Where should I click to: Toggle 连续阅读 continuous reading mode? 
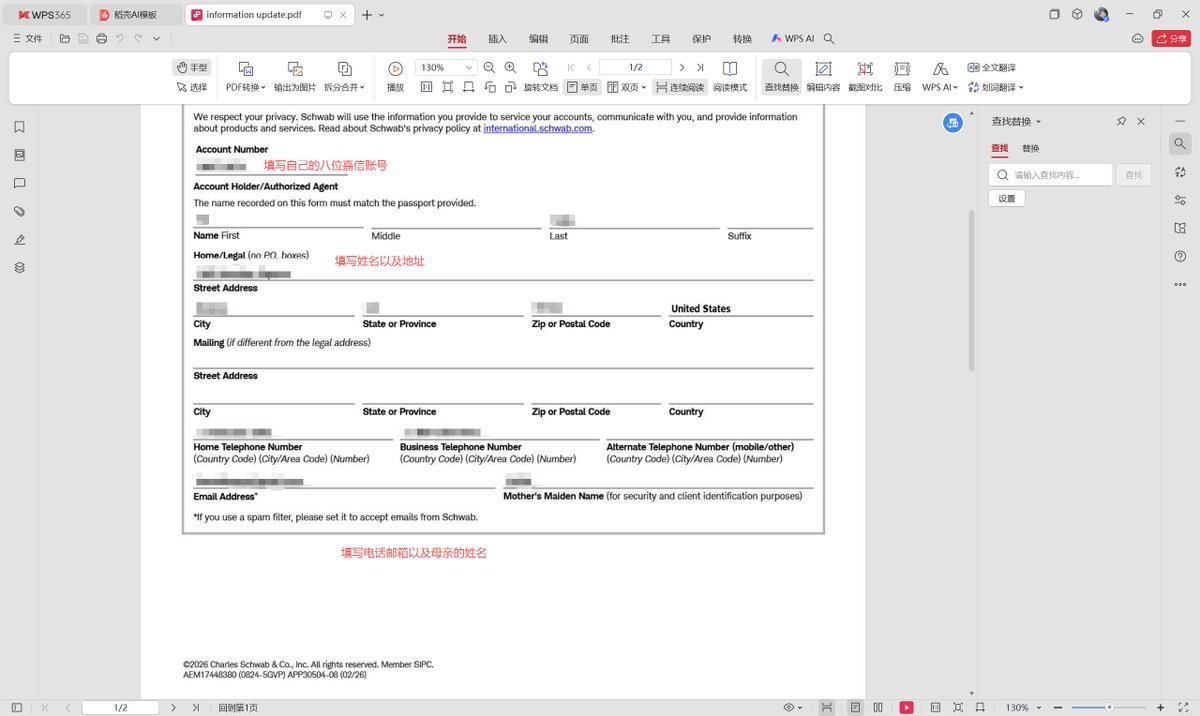(680, 87)
